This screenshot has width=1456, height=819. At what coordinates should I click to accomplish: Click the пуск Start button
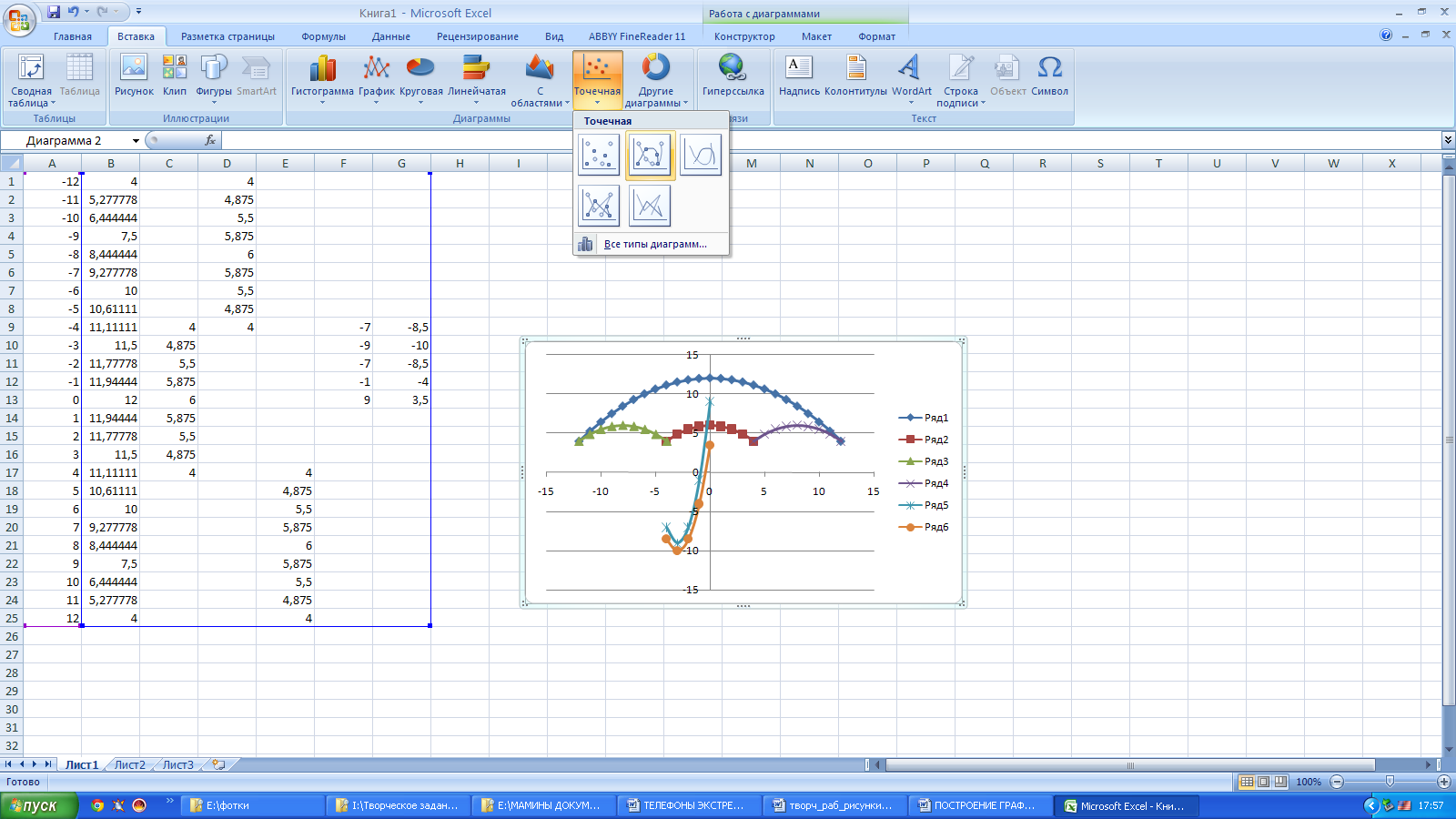pos(37,805)
